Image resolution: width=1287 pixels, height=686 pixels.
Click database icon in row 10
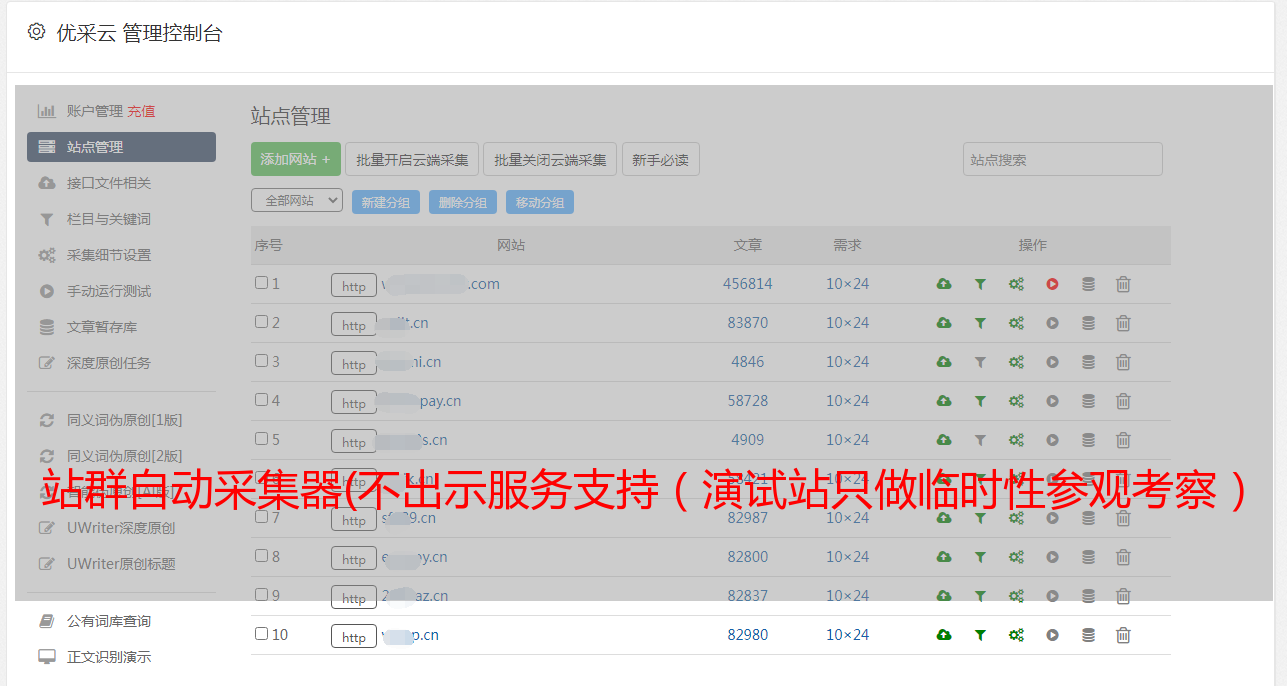pyautogui.click(x=1088, y=635)
